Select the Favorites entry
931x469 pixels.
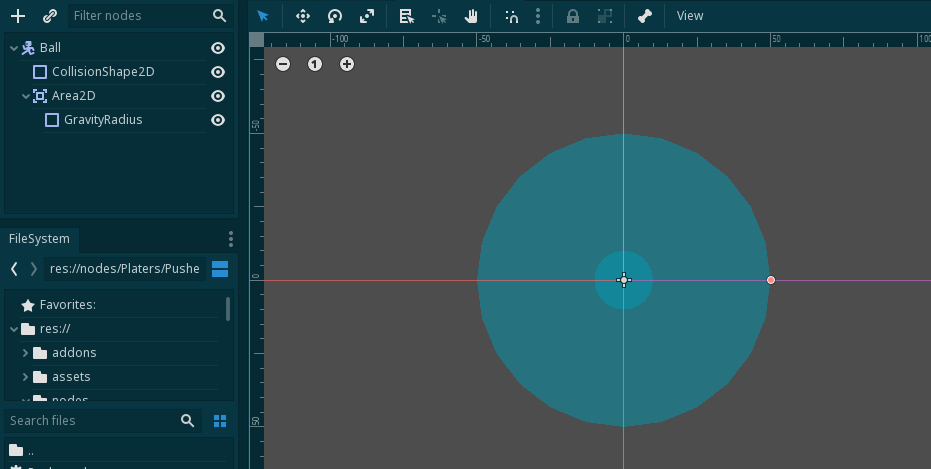(x=68, y=305)
